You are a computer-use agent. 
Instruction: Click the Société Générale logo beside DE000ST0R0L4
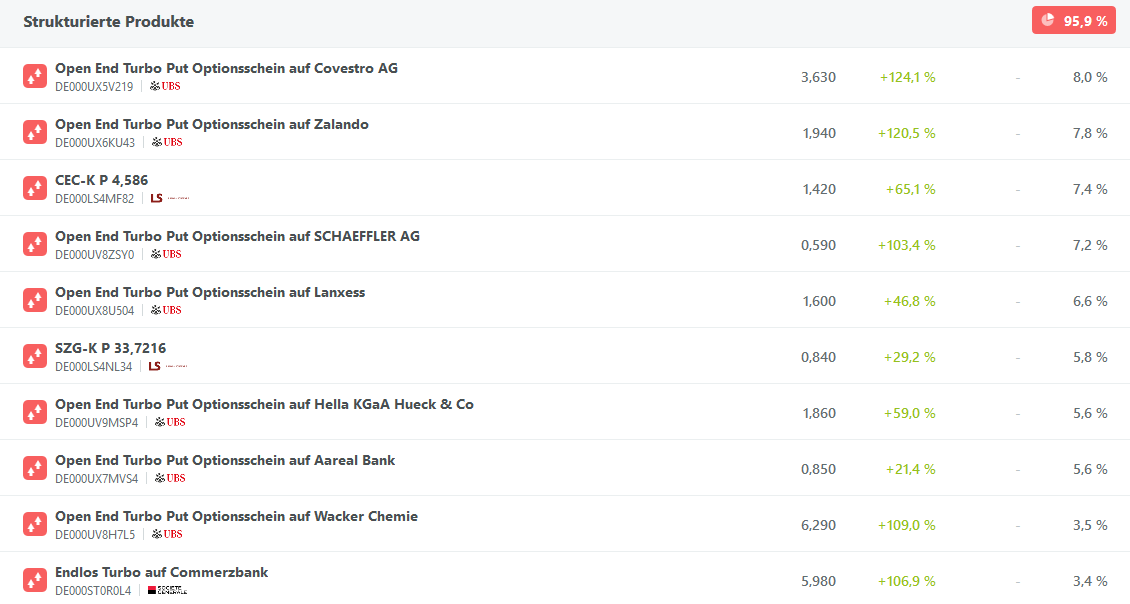[166, 590]
